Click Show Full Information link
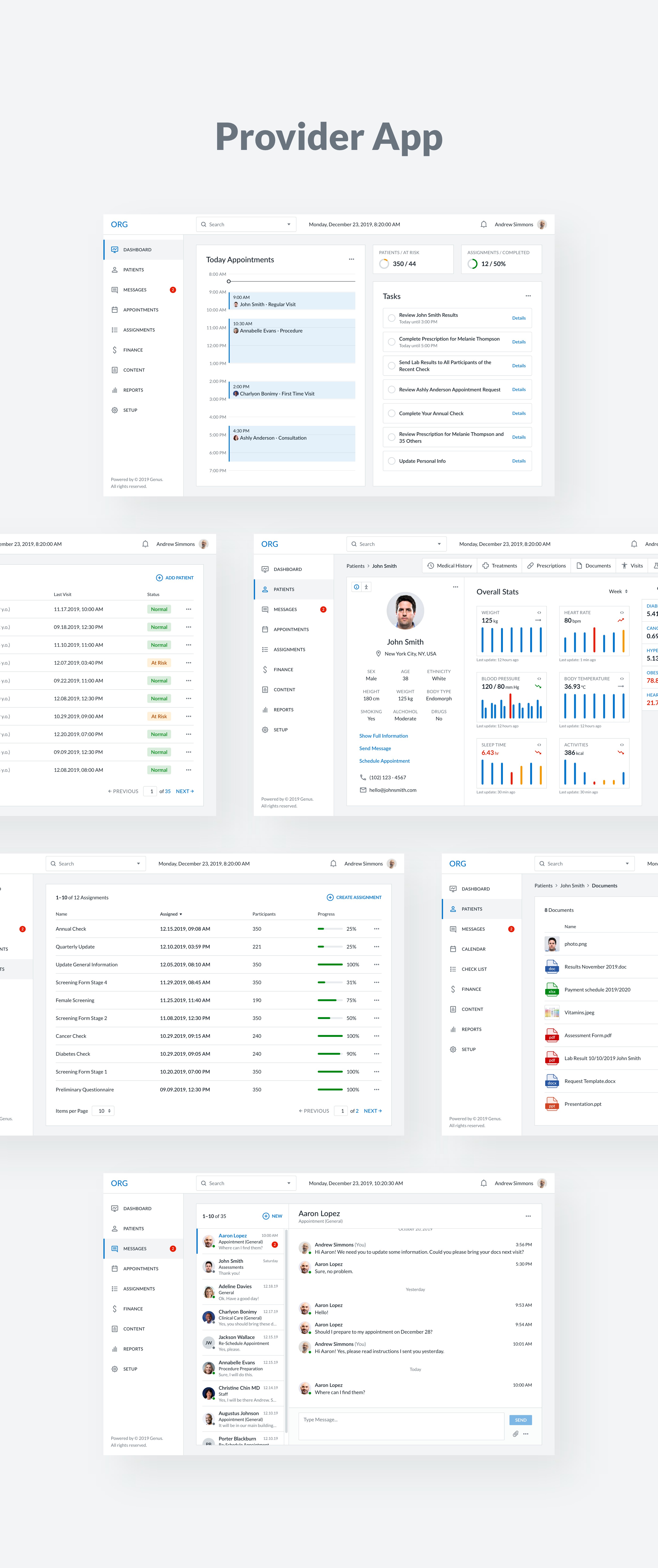658x1568 pixels. tap(384, 736)
